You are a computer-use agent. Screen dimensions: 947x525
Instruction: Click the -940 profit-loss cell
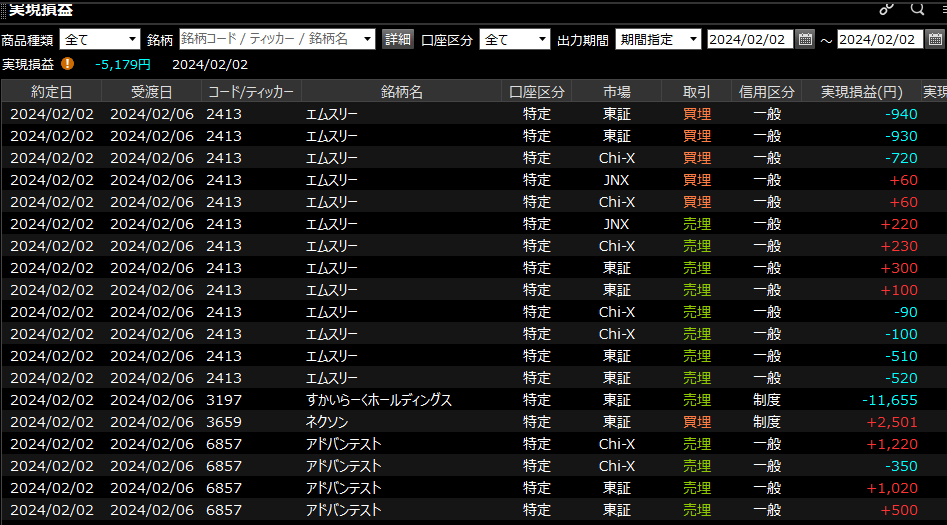901,114
